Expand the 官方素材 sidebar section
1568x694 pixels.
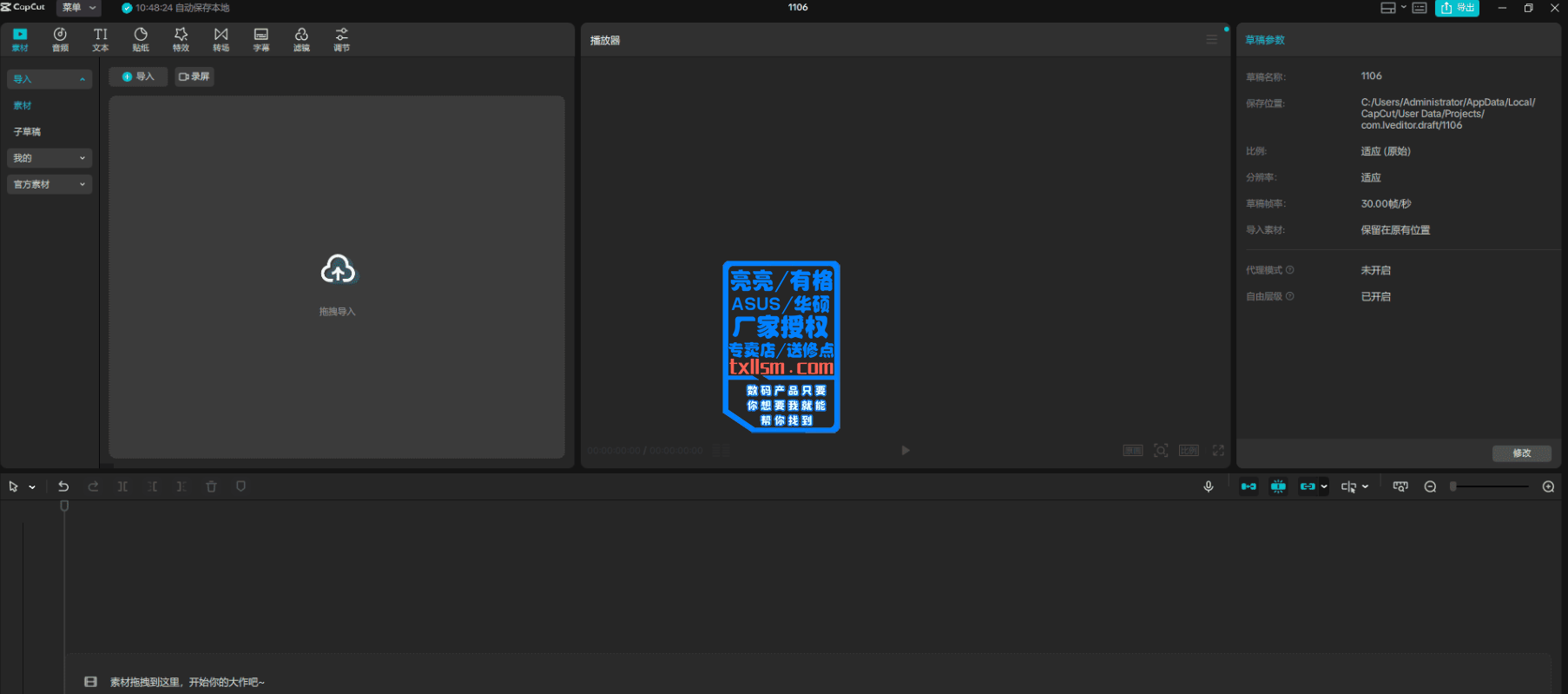(x=49, y=184)
